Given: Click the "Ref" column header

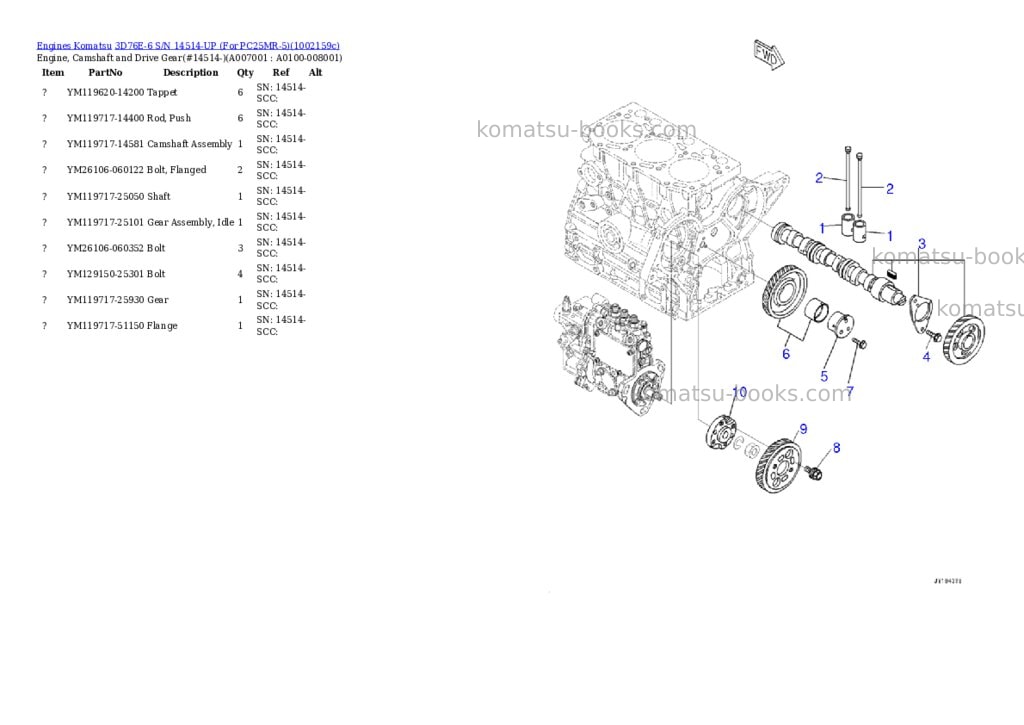Looking at the screenshot, I should click(x=281, y=72).
